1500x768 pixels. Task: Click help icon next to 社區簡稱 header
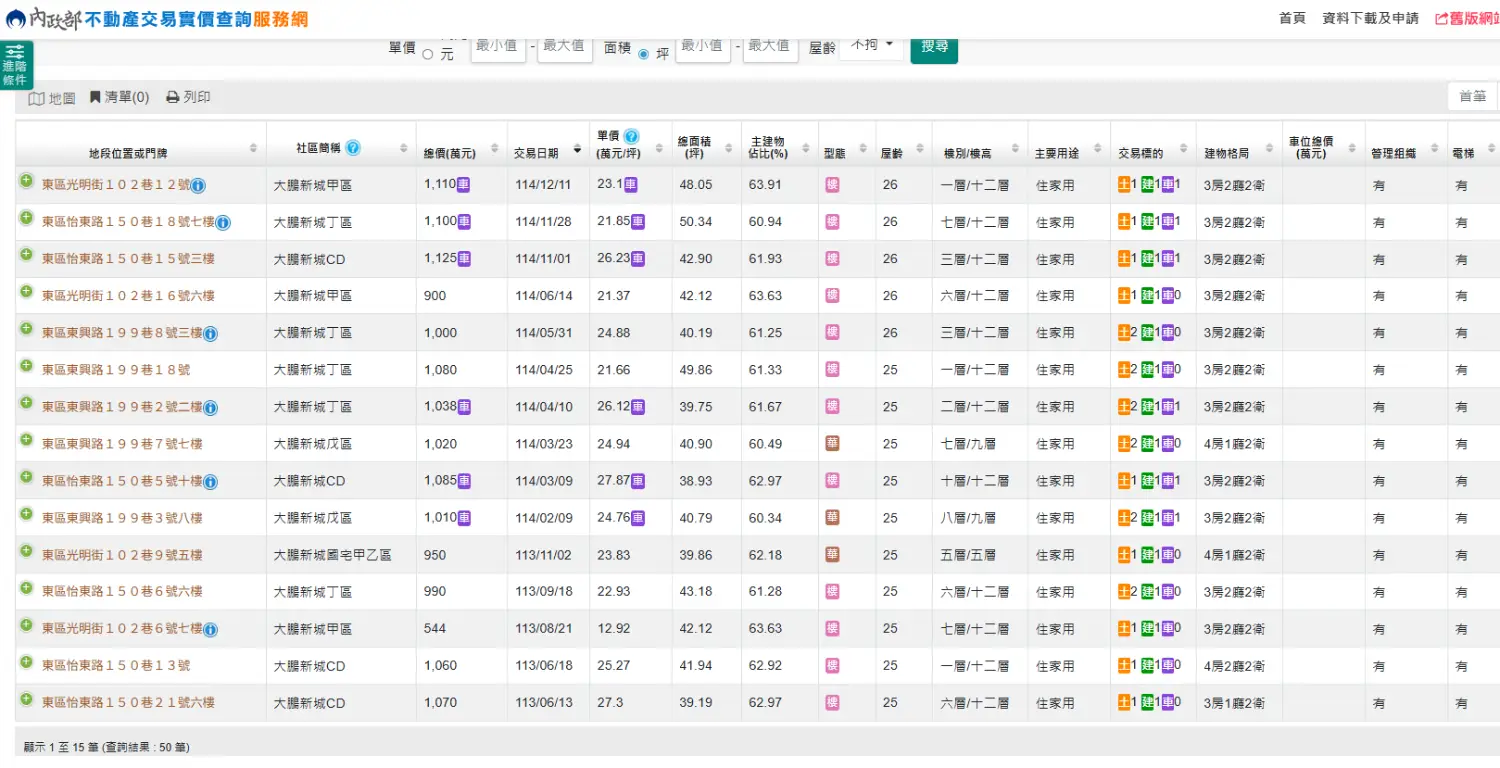tap(353, 148)
